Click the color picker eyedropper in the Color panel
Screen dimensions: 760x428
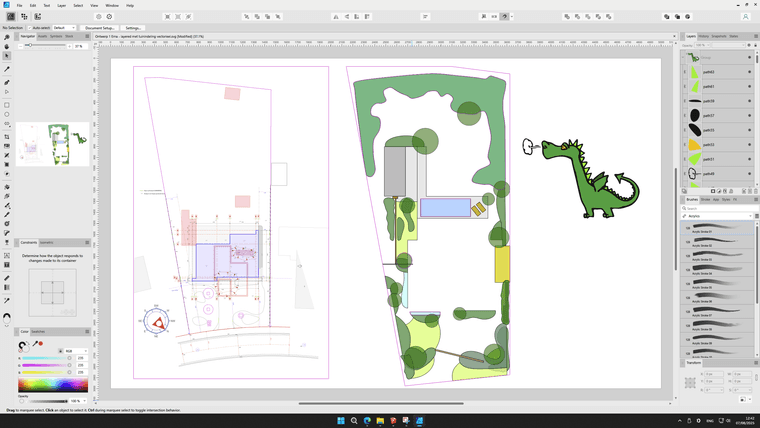35,344
